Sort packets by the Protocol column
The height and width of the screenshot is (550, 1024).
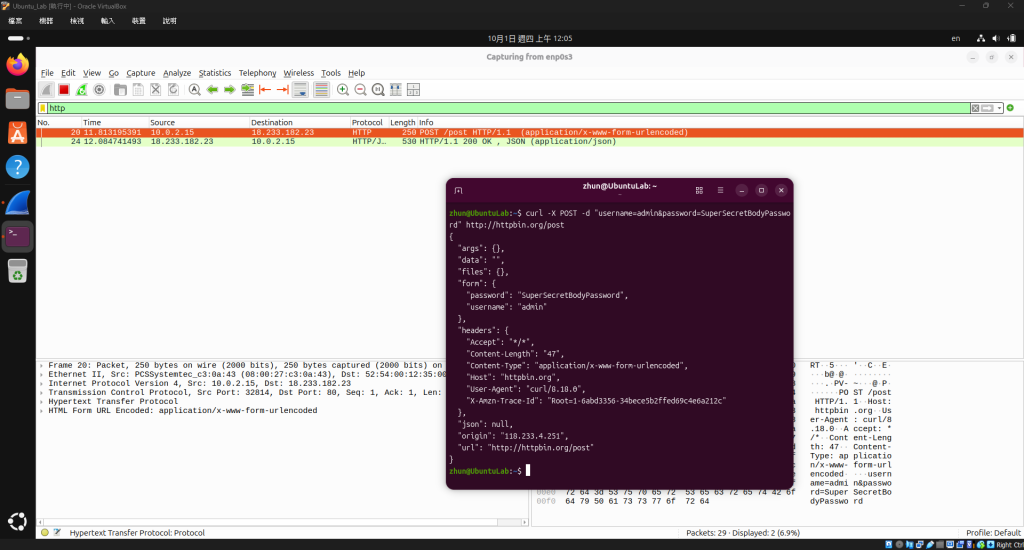369,122
